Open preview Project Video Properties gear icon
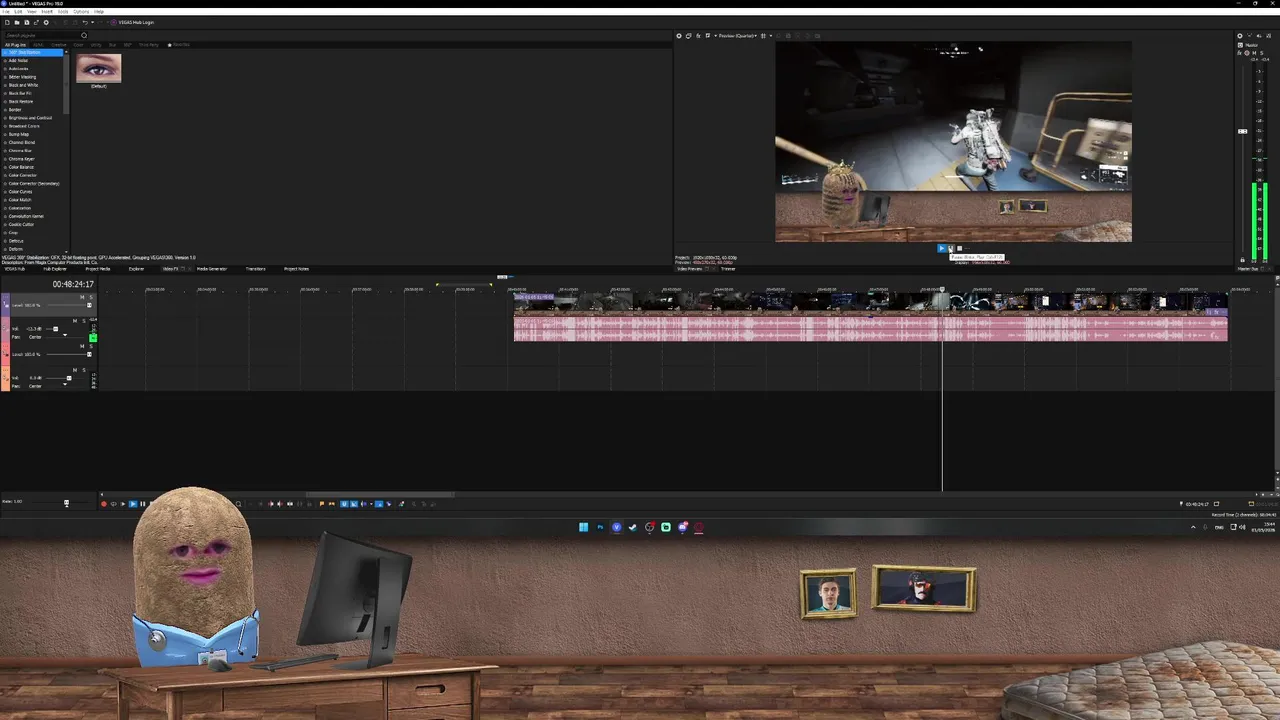1280x720 pixels. 679,36
